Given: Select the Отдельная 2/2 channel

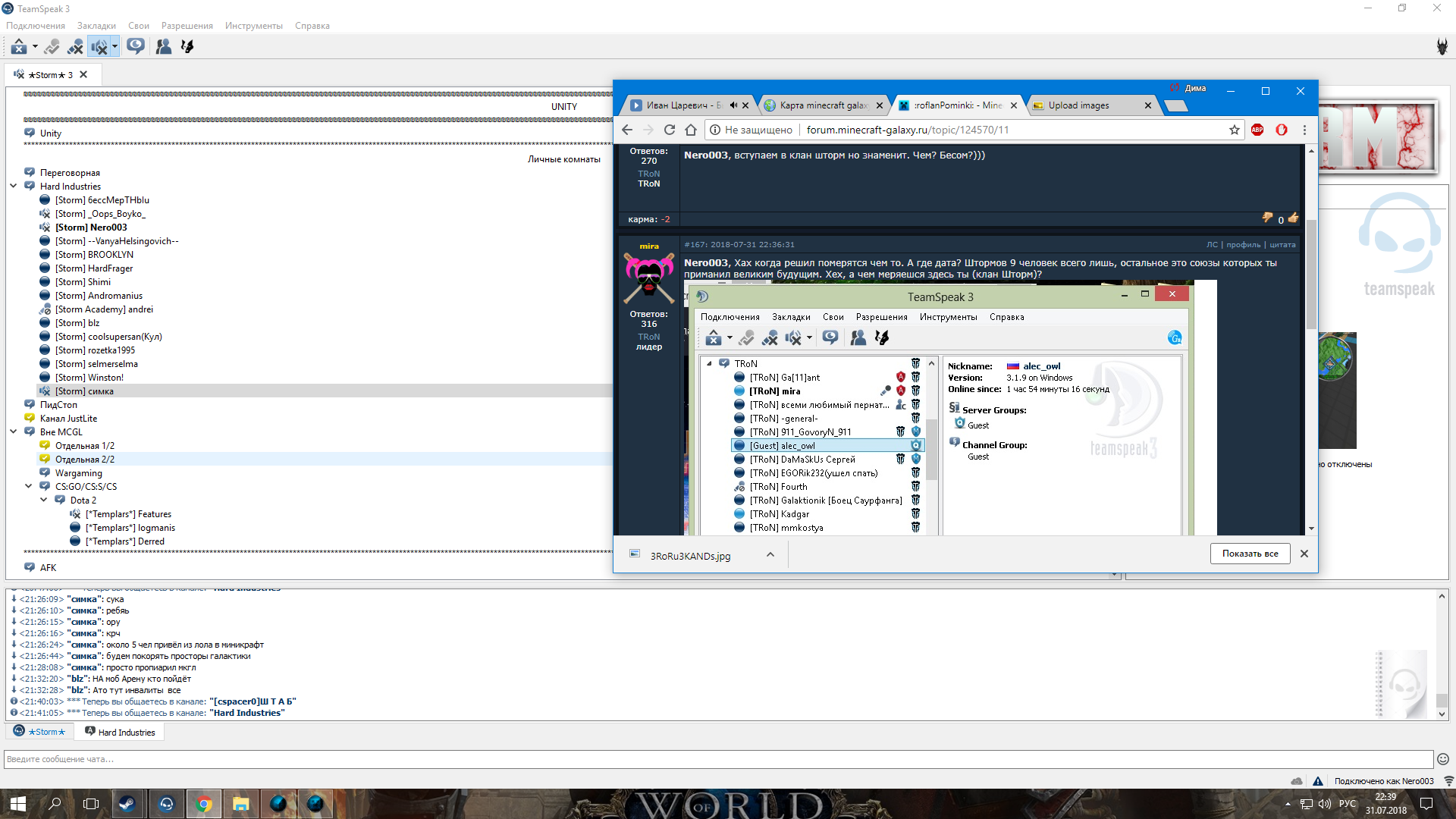Looking at the screenshot, I should point(85,460).
